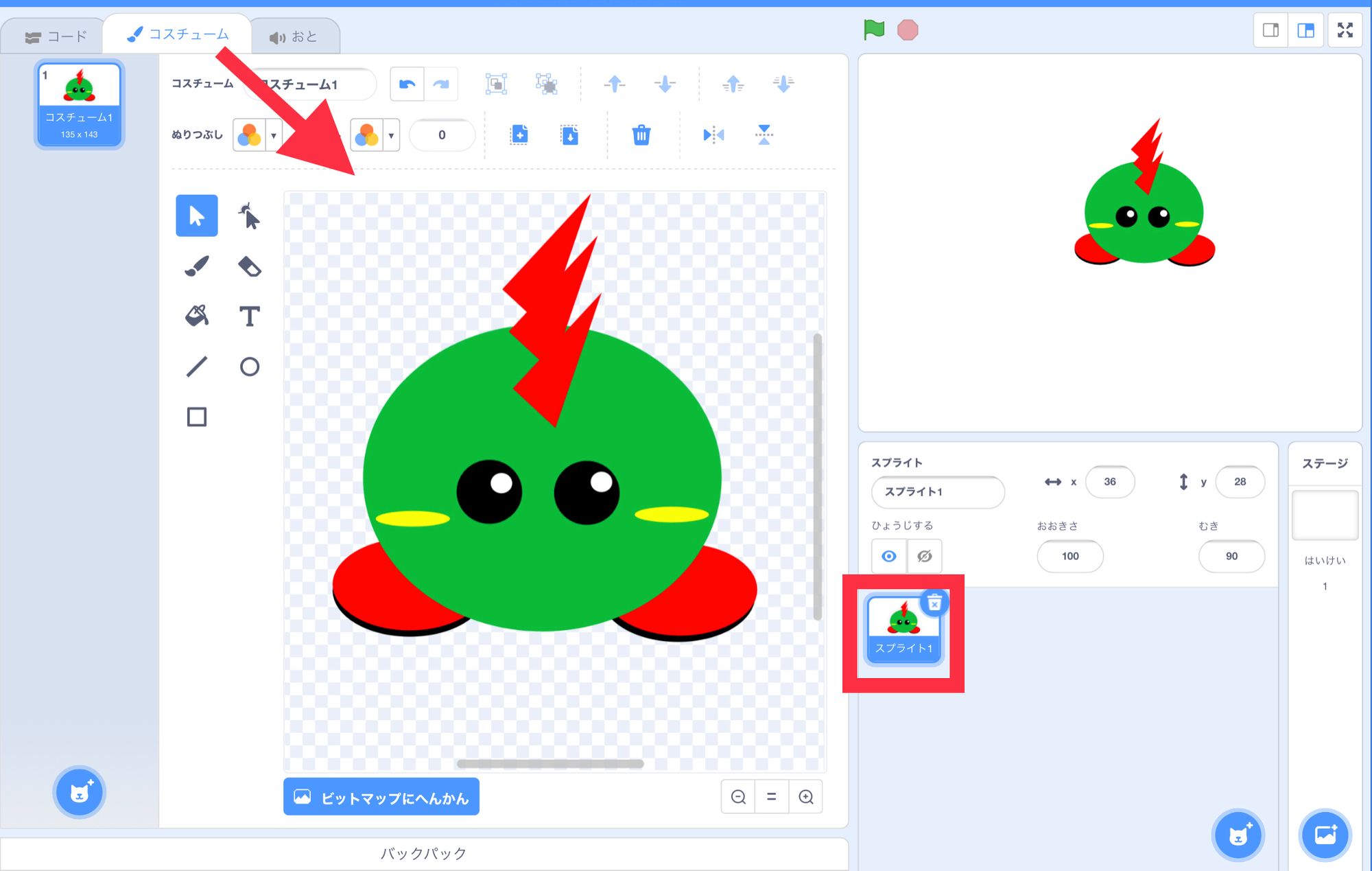
Task: Click the green flag to run
Action: coord(874,30)
